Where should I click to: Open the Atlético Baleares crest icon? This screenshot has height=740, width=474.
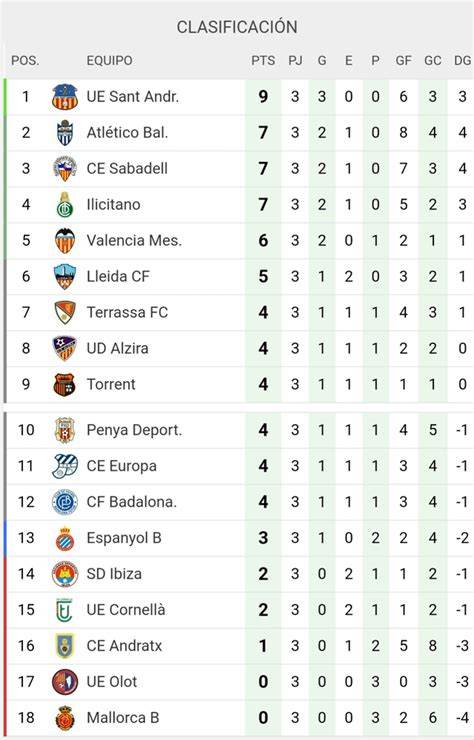[x=65, y=133]
